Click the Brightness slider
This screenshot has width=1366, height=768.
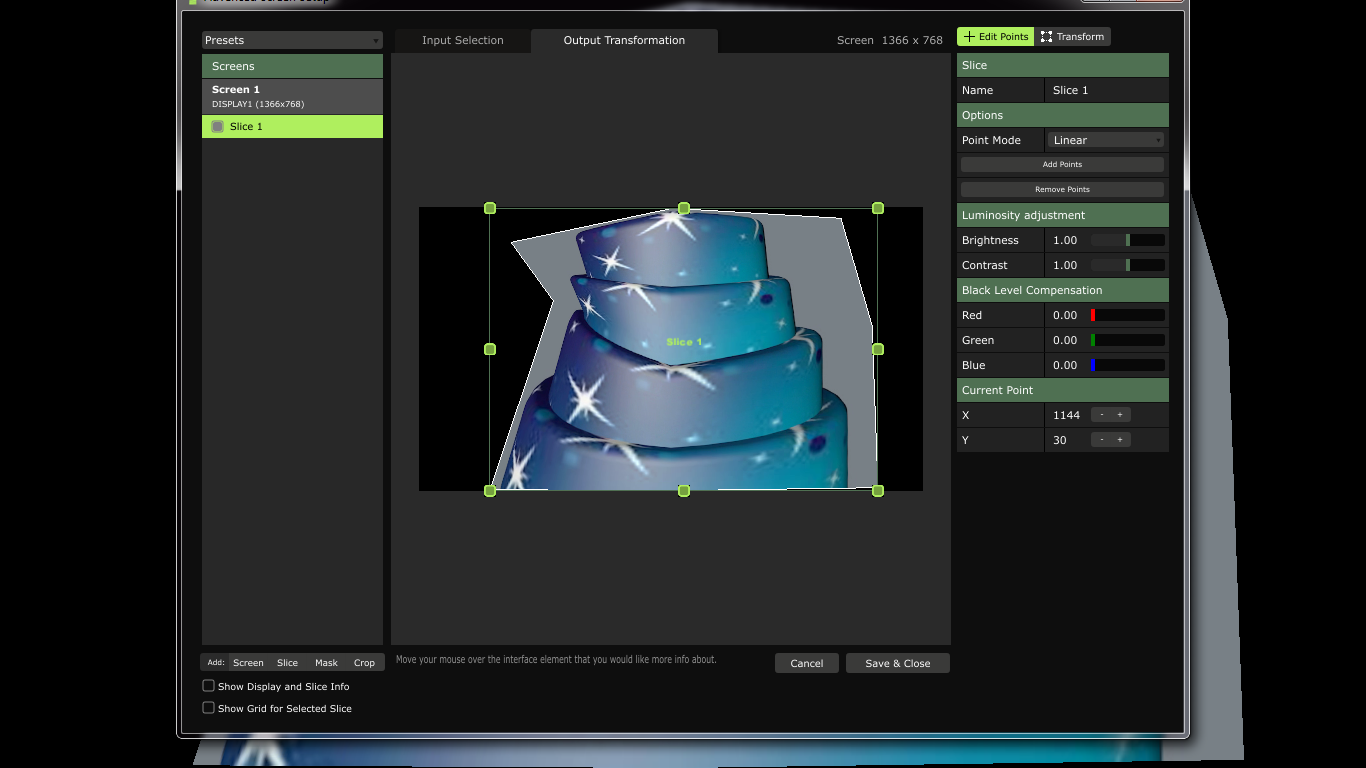pos(1127,240)
